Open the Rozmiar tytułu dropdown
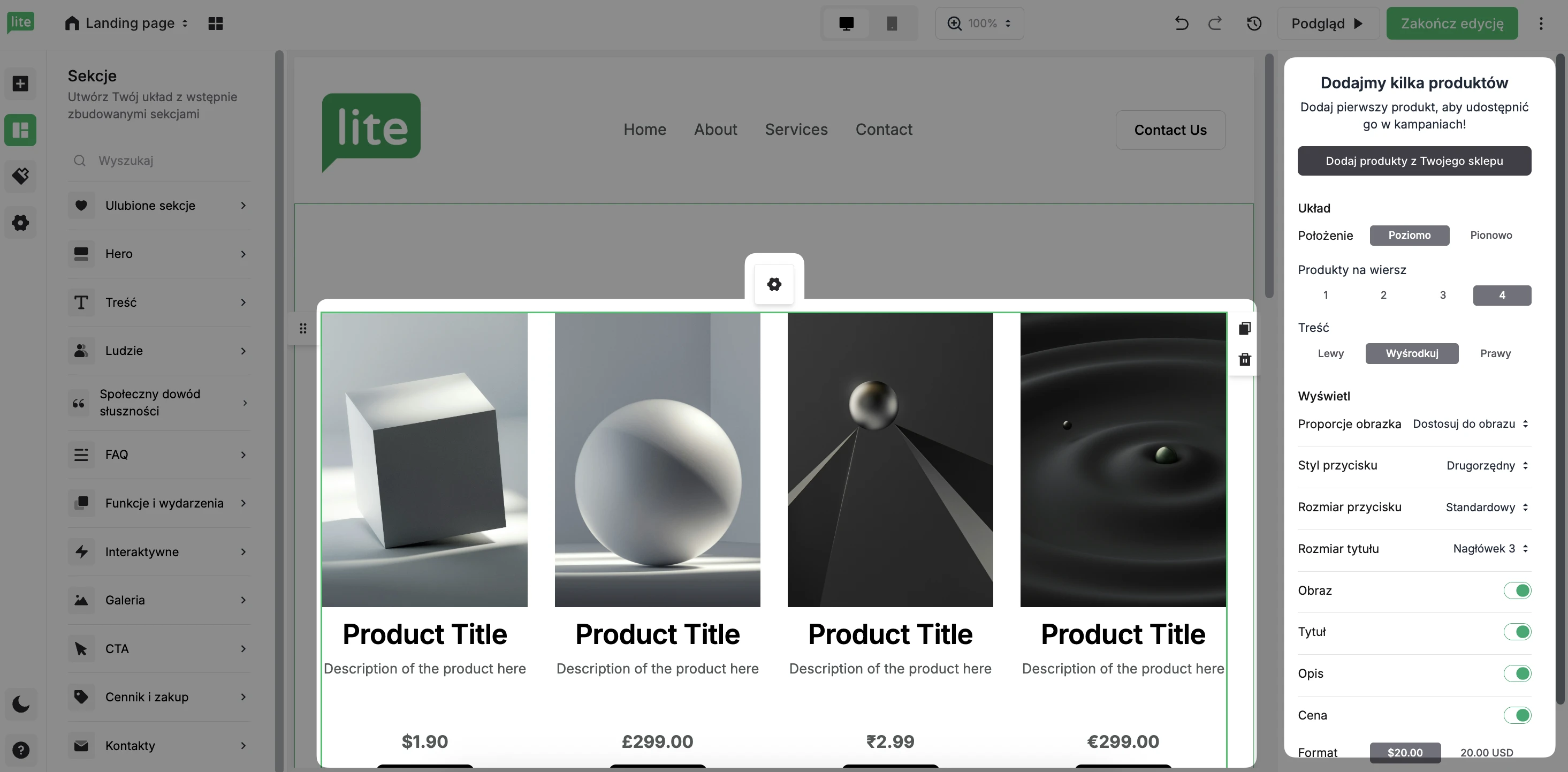This screenshot has height=772, width=1568. 1490,549
